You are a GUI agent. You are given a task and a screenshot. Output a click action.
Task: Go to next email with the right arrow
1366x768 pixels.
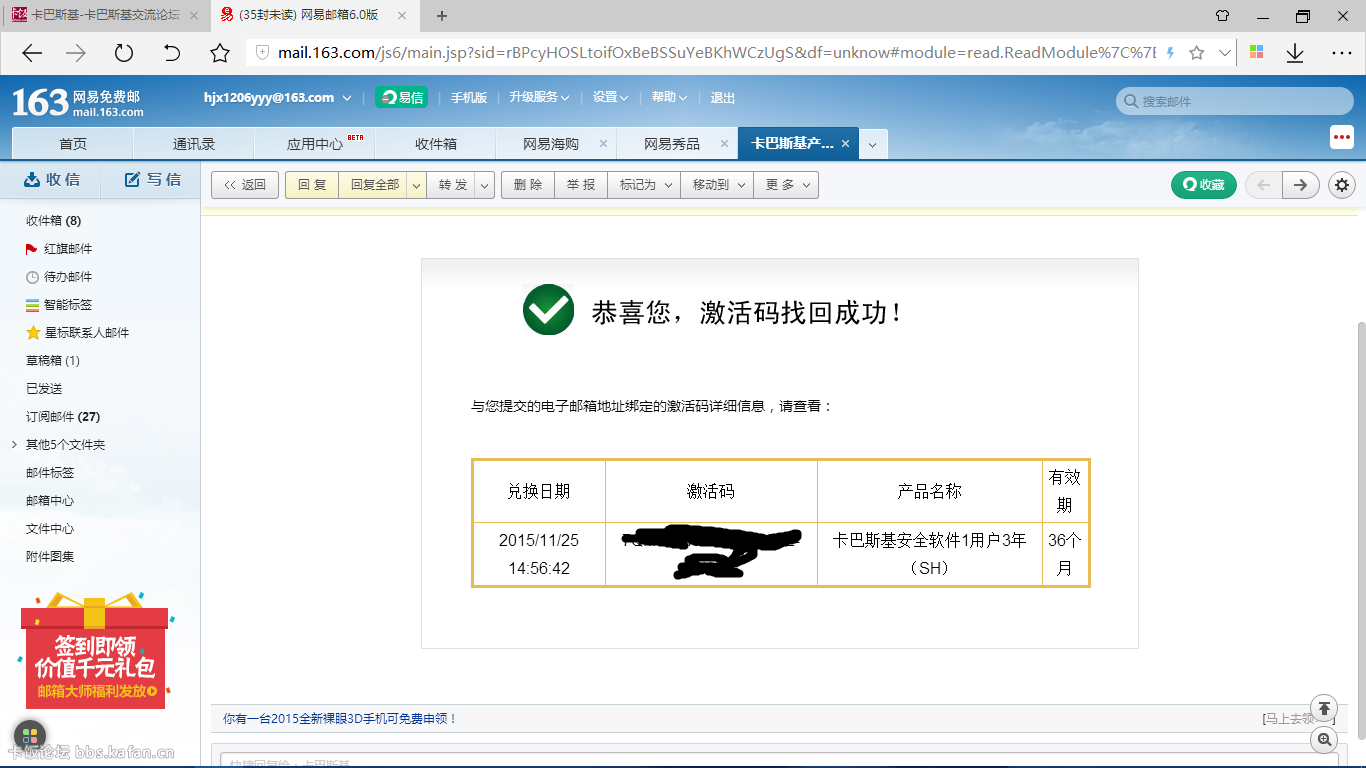pyautogui.click(x=1300, y=185)
